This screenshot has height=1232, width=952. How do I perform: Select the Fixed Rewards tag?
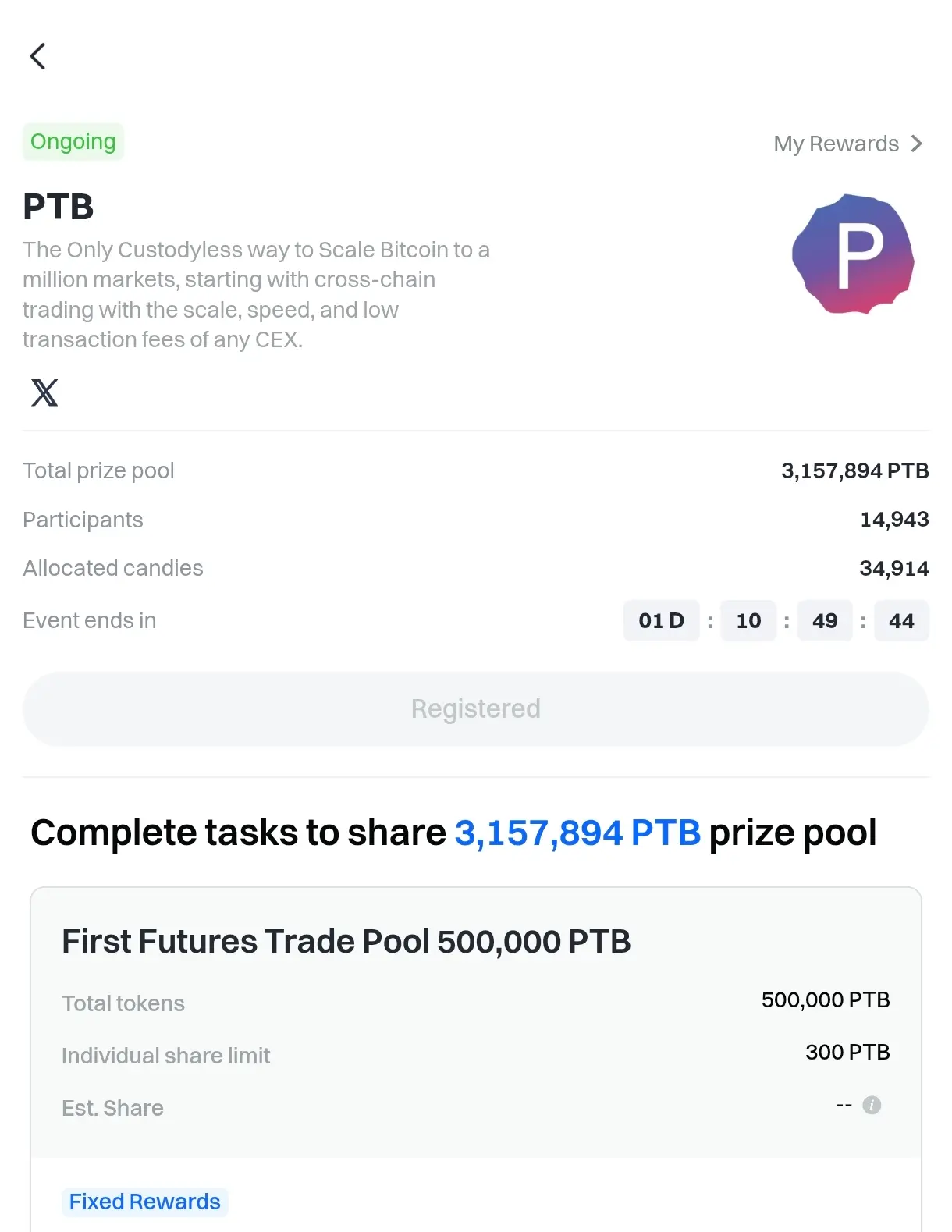coord(145,1202)
